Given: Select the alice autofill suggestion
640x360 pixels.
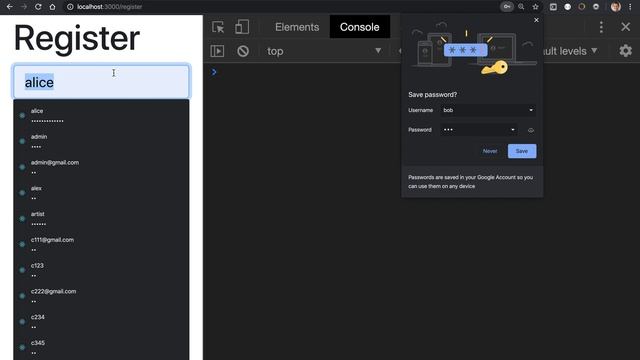Looking at the screenshot, I should (x=101, y=116).
